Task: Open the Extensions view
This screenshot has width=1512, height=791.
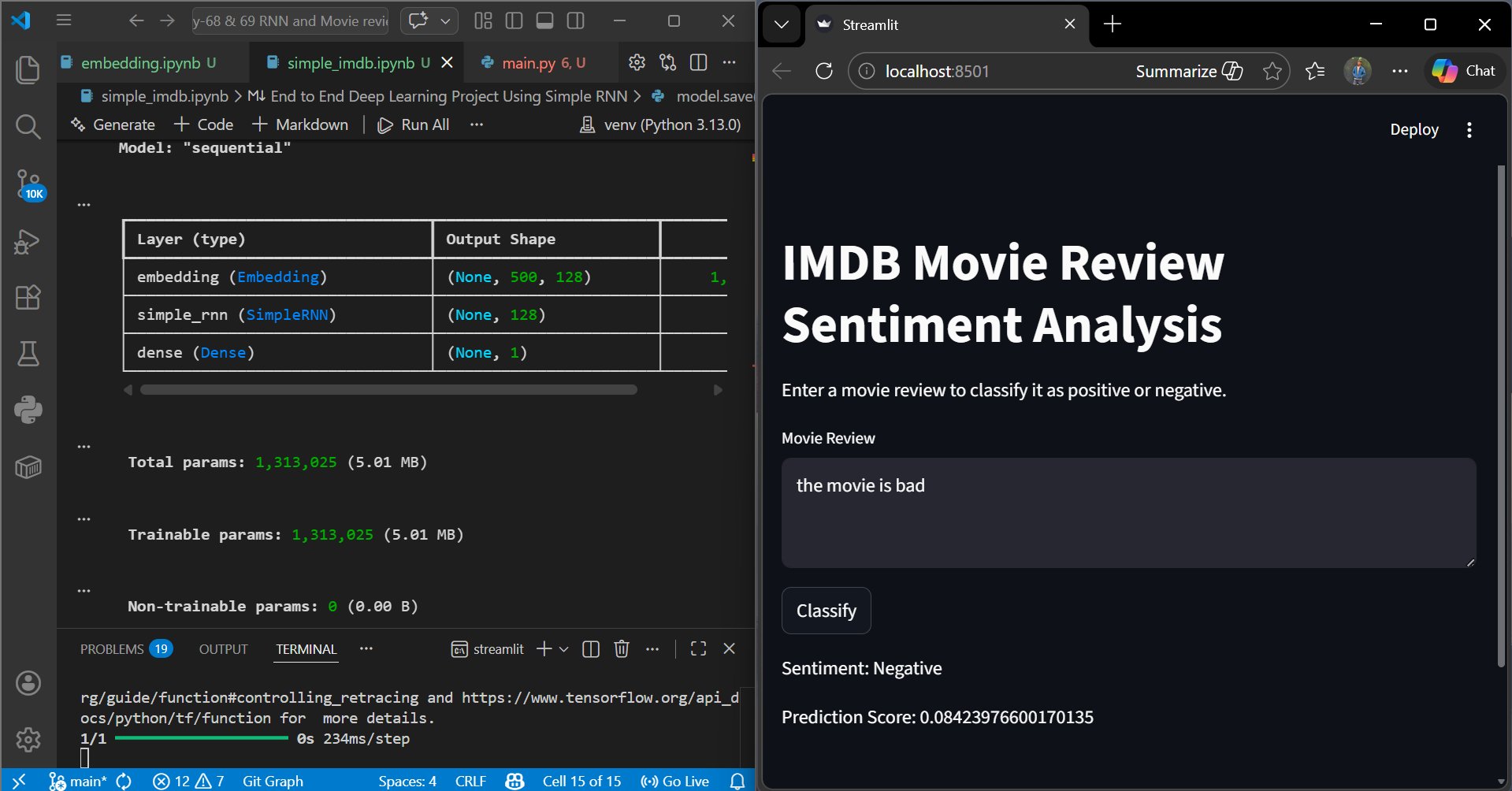Action: coord(28,298)
